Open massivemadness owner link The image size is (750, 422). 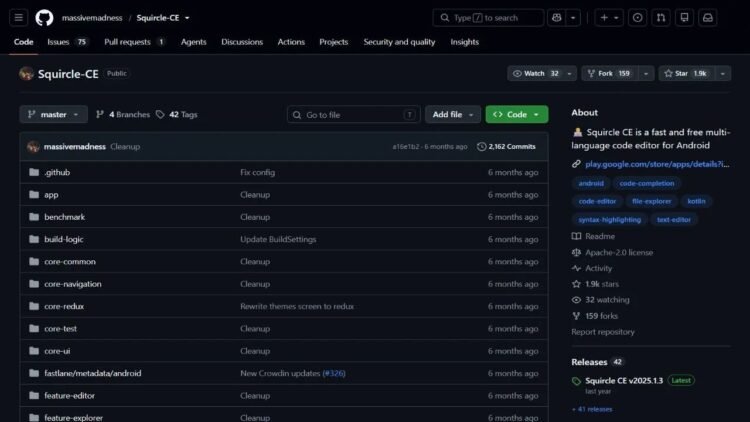pos(92,18)
